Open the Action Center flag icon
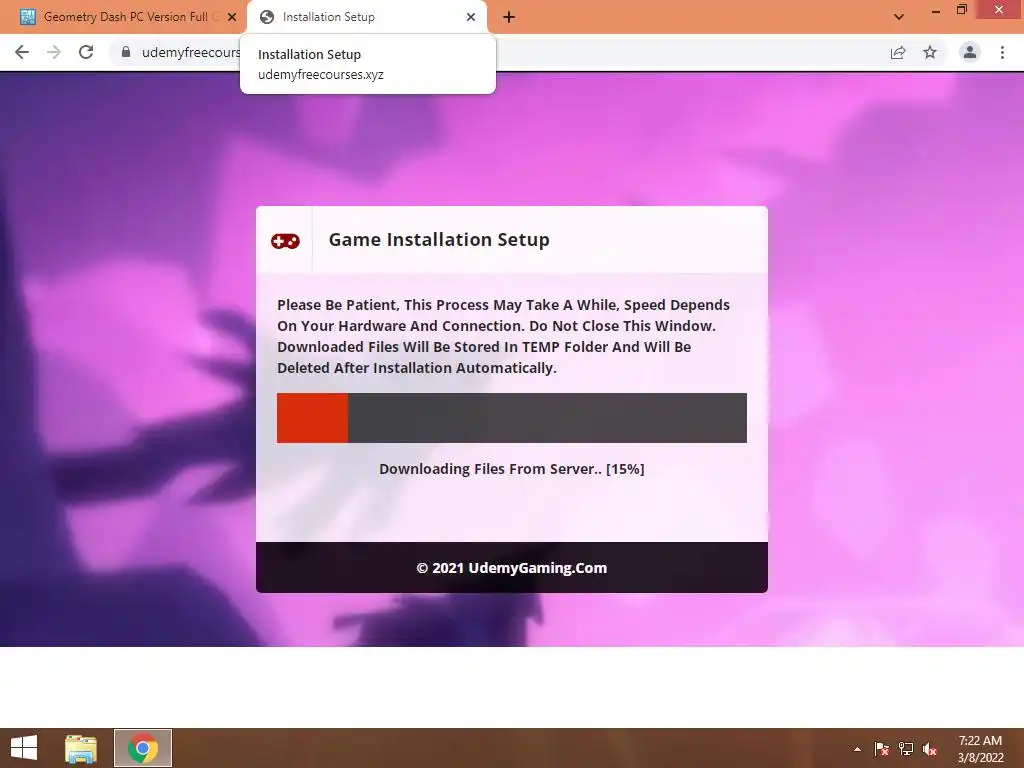The image size is (1024, 768). [882, 748]
